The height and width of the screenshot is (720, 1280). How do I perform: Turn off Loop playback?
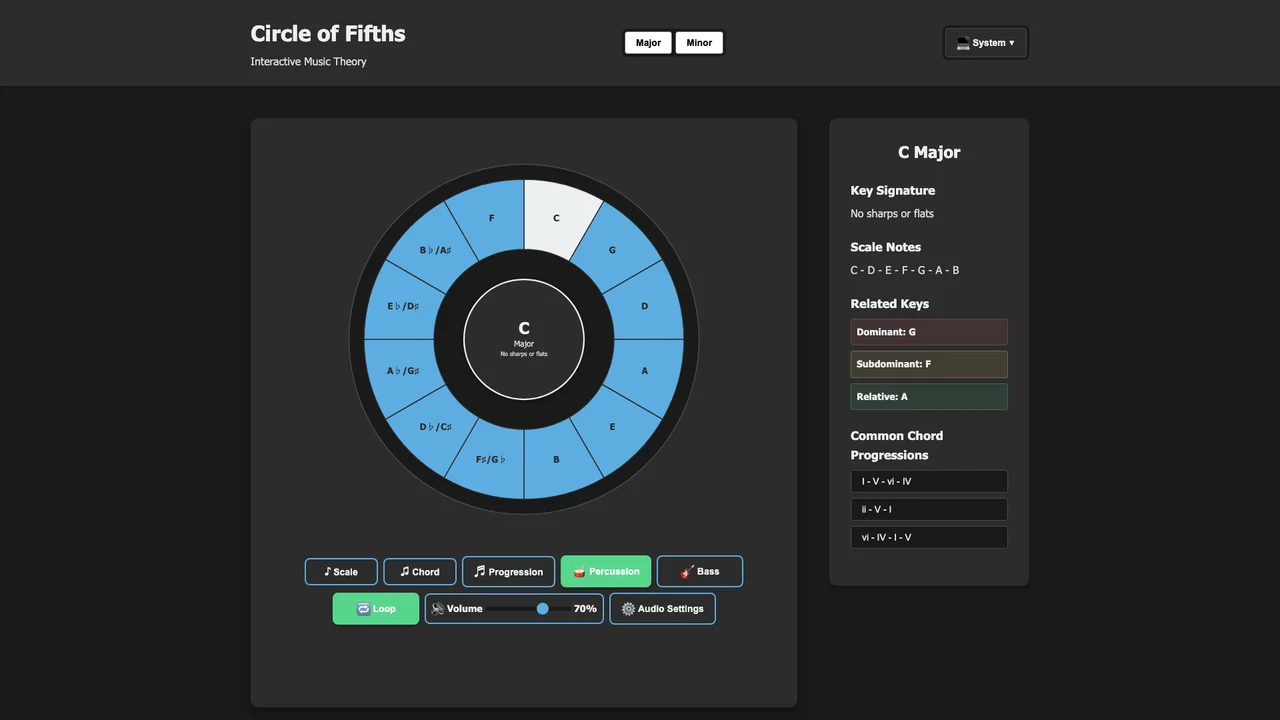tap(375, 608)
